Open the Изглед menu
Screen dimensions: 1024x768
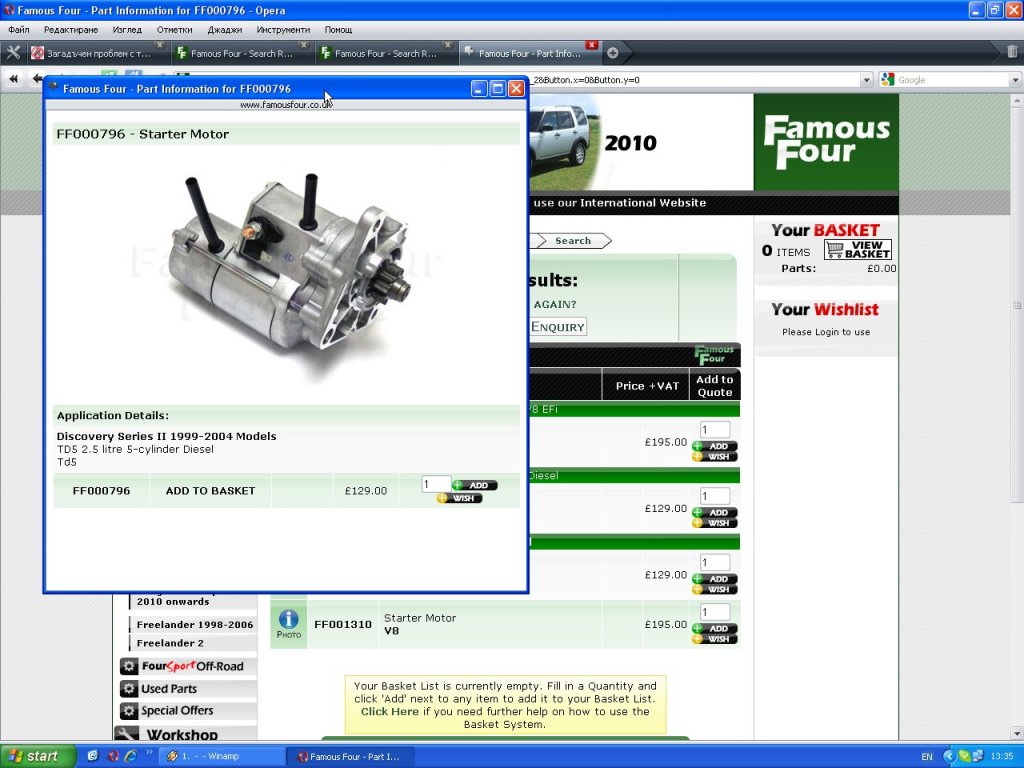[127, 29]
